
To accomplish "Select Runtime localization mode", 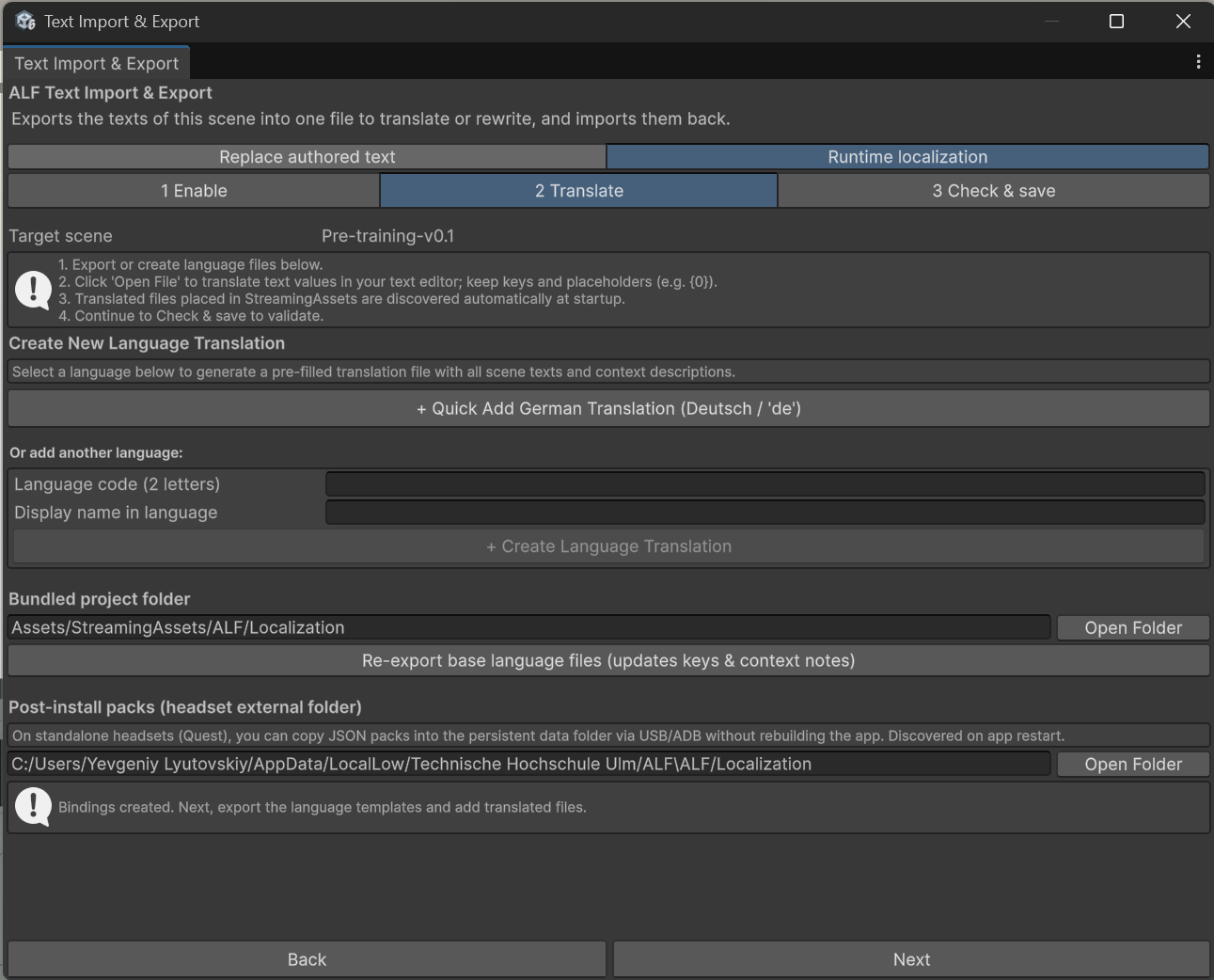I will click(x=907, y=157).
